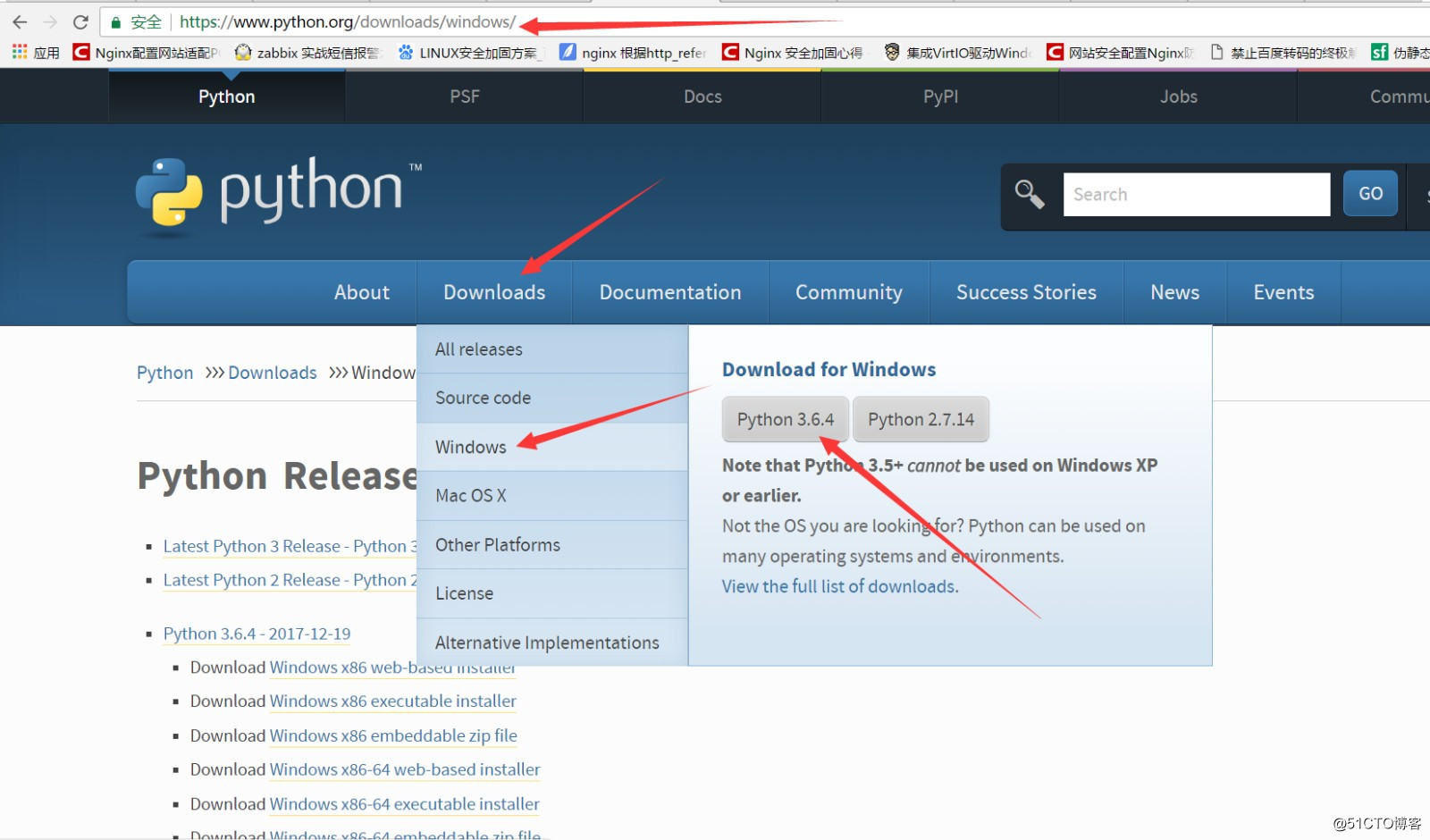
Task: Click the browser back arrow
Action: point(20,21)
